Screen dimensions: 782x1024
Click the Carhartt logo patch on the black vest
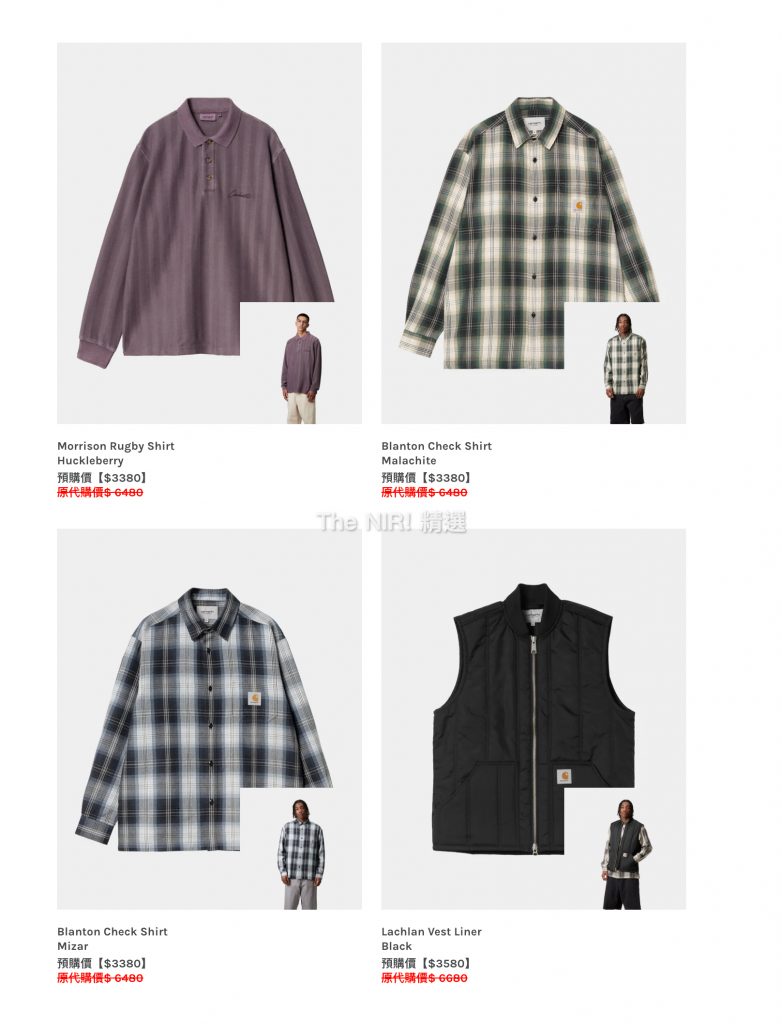coord(565,777)
